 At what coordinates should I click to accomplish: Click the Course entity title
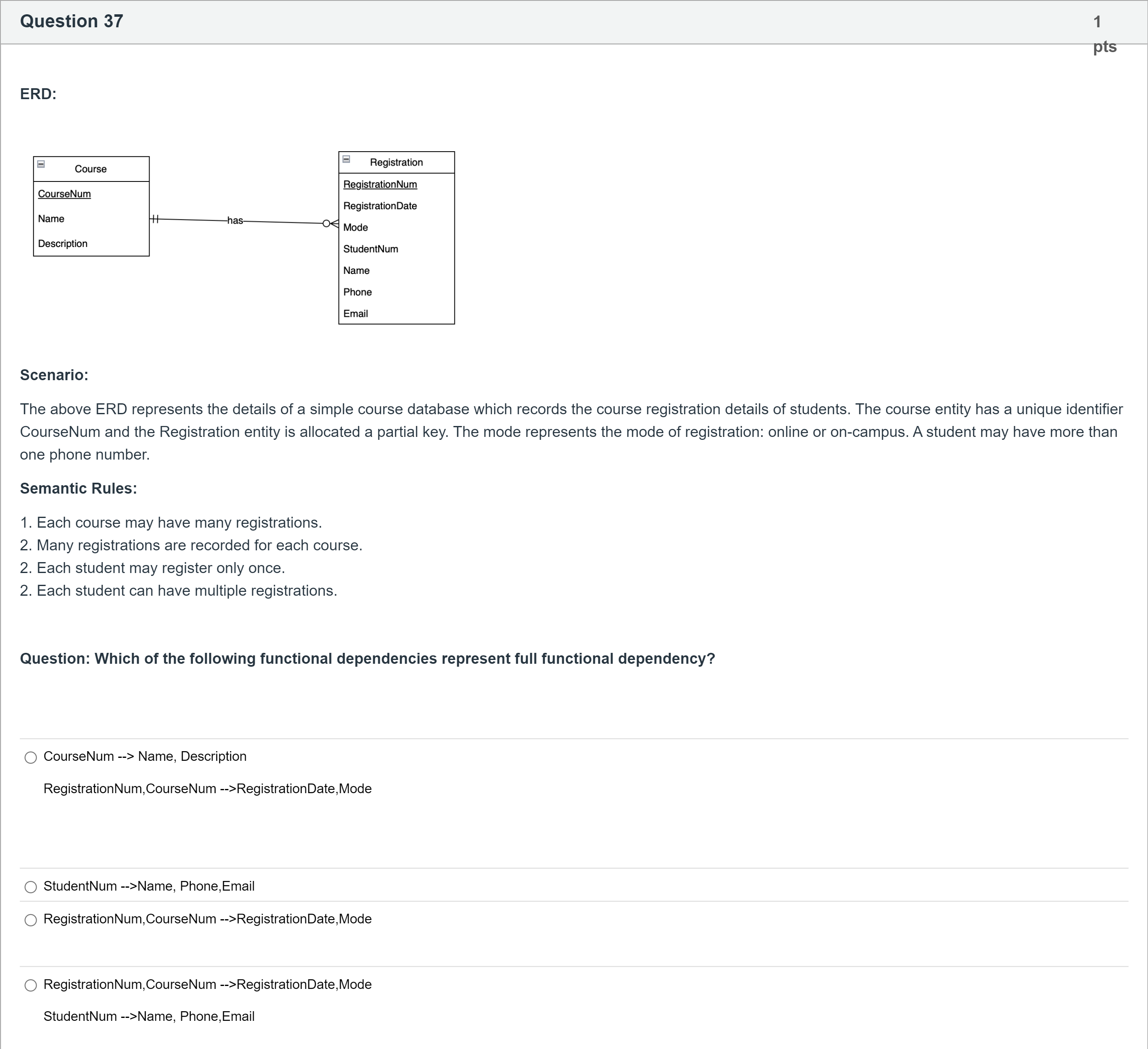coord(91,169)
